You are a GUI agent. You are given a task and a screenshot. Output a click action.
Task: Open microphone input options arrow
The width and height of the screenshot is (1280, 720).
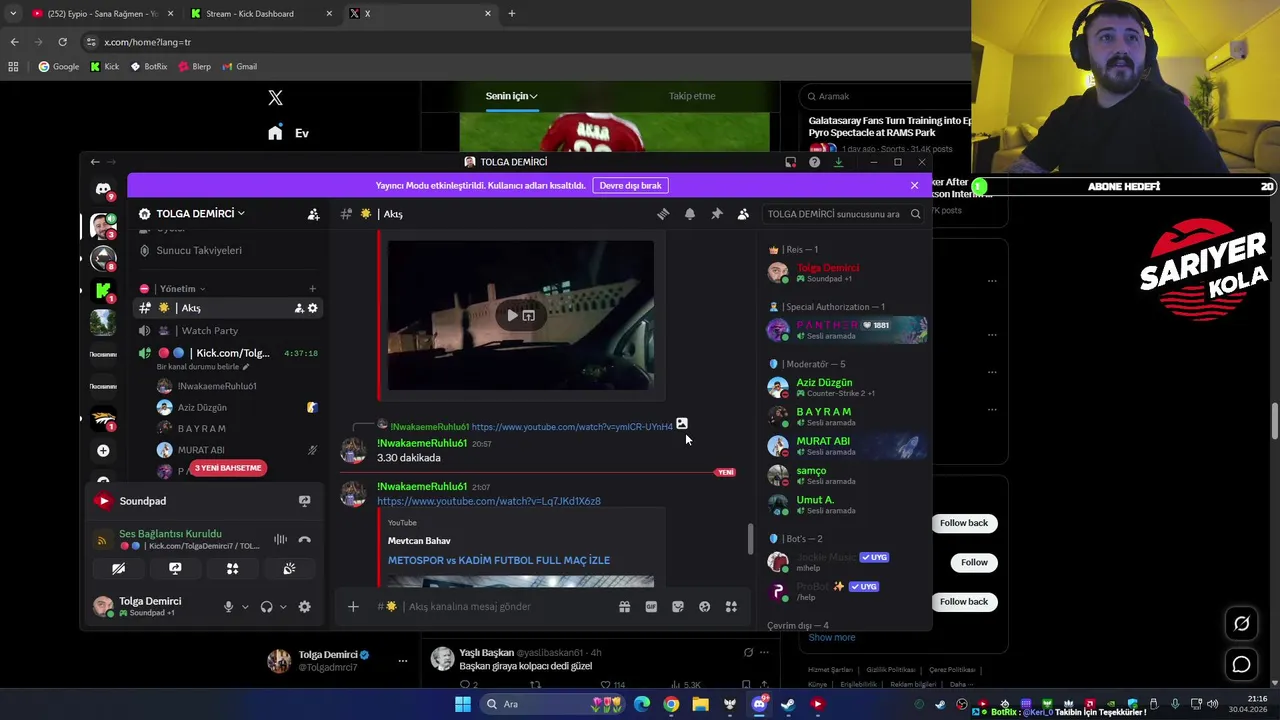click(x=245, y=607)
